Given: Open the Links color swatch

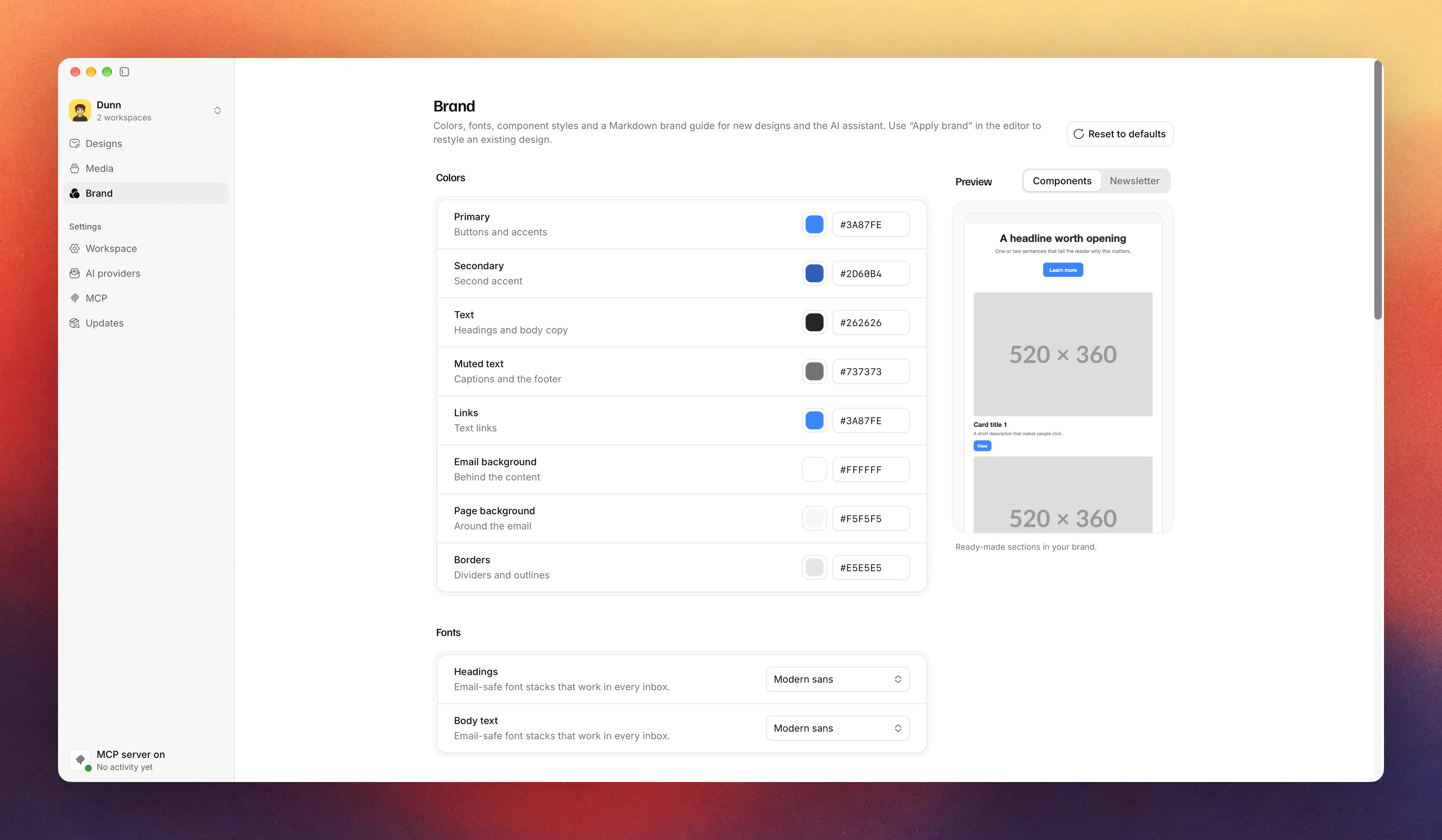Looking at the screenshot, I should click(x=814, y=420).
